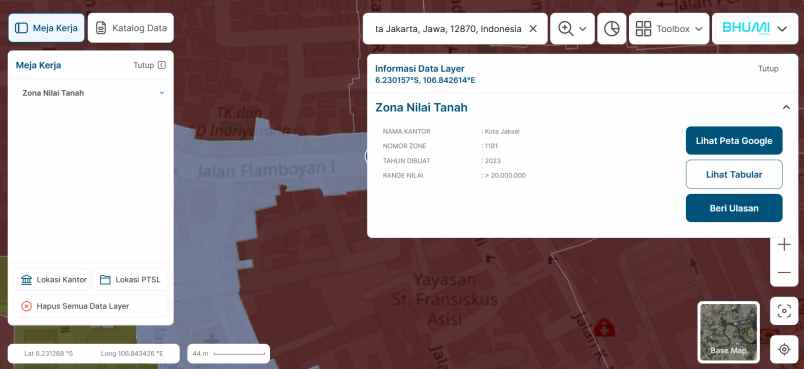The height and width of the screenshot is (369, 804).
Task: Click the red hospital marker on map
Action: click(605, 327)
